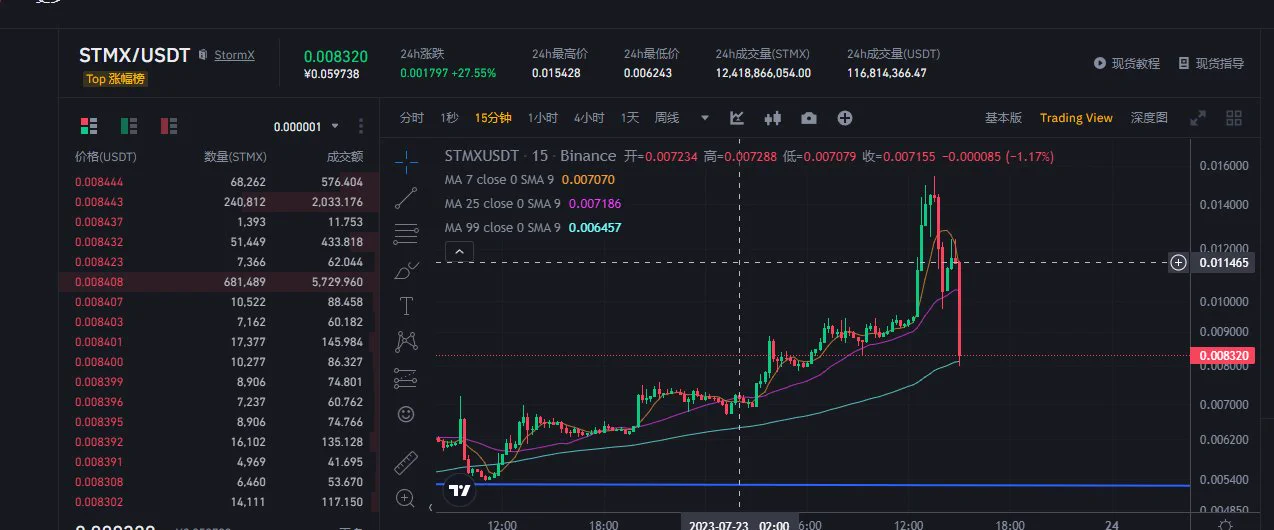Viewport: 1274px width, 530px height.
Task: Show combined buy and sell order book
Action: (89, 126)
